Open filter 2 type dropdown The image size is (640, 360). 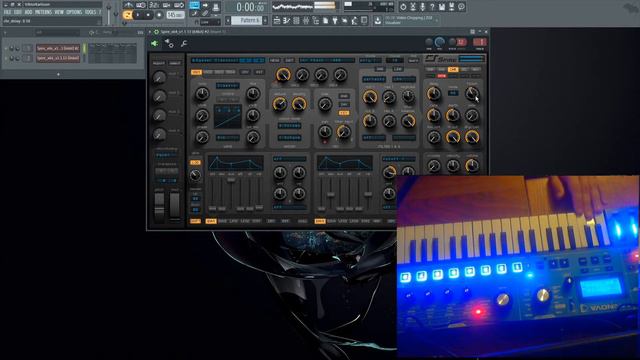(x=373, y=138)
